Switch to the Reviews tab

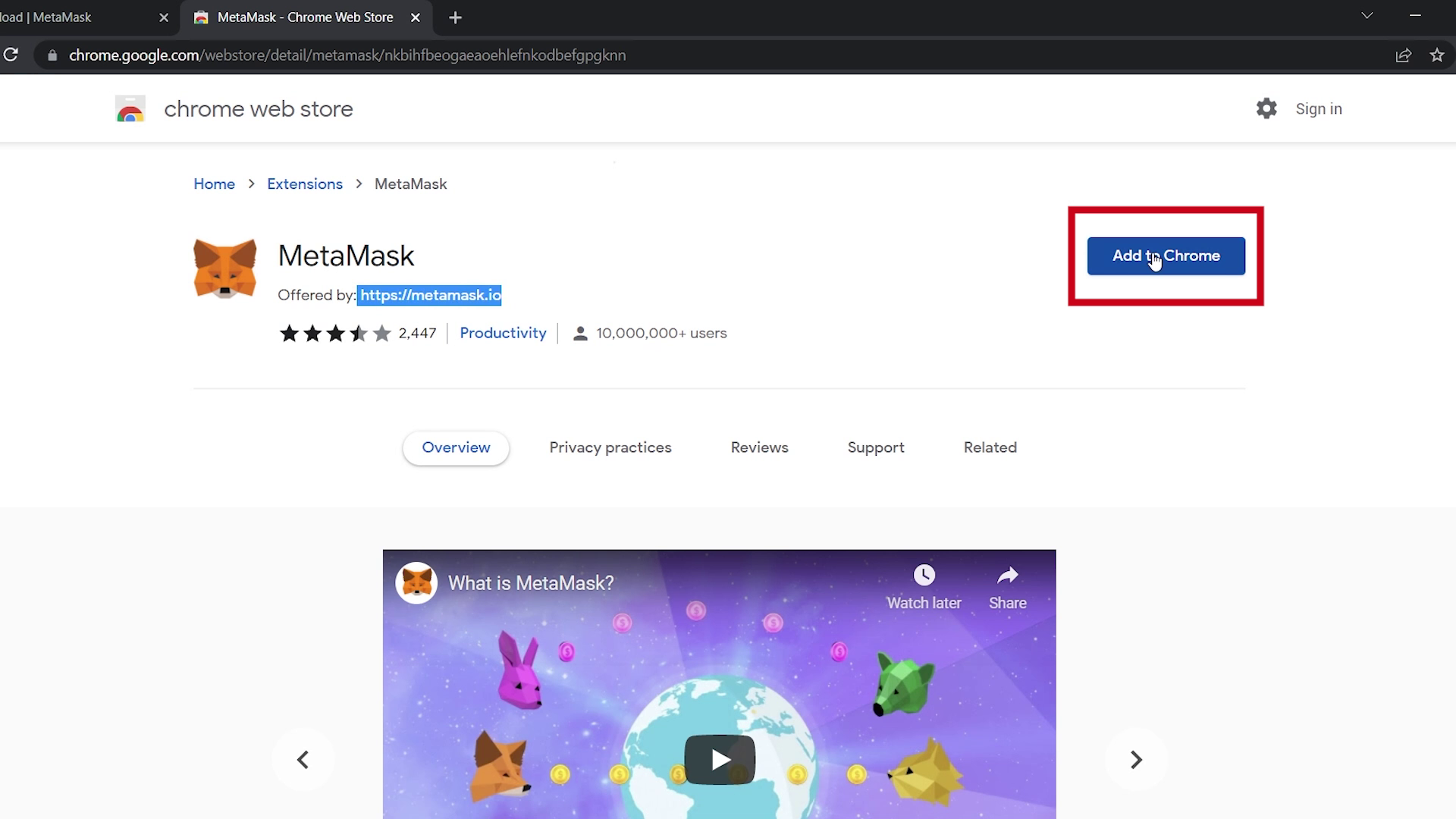click(x=759, y=447)
